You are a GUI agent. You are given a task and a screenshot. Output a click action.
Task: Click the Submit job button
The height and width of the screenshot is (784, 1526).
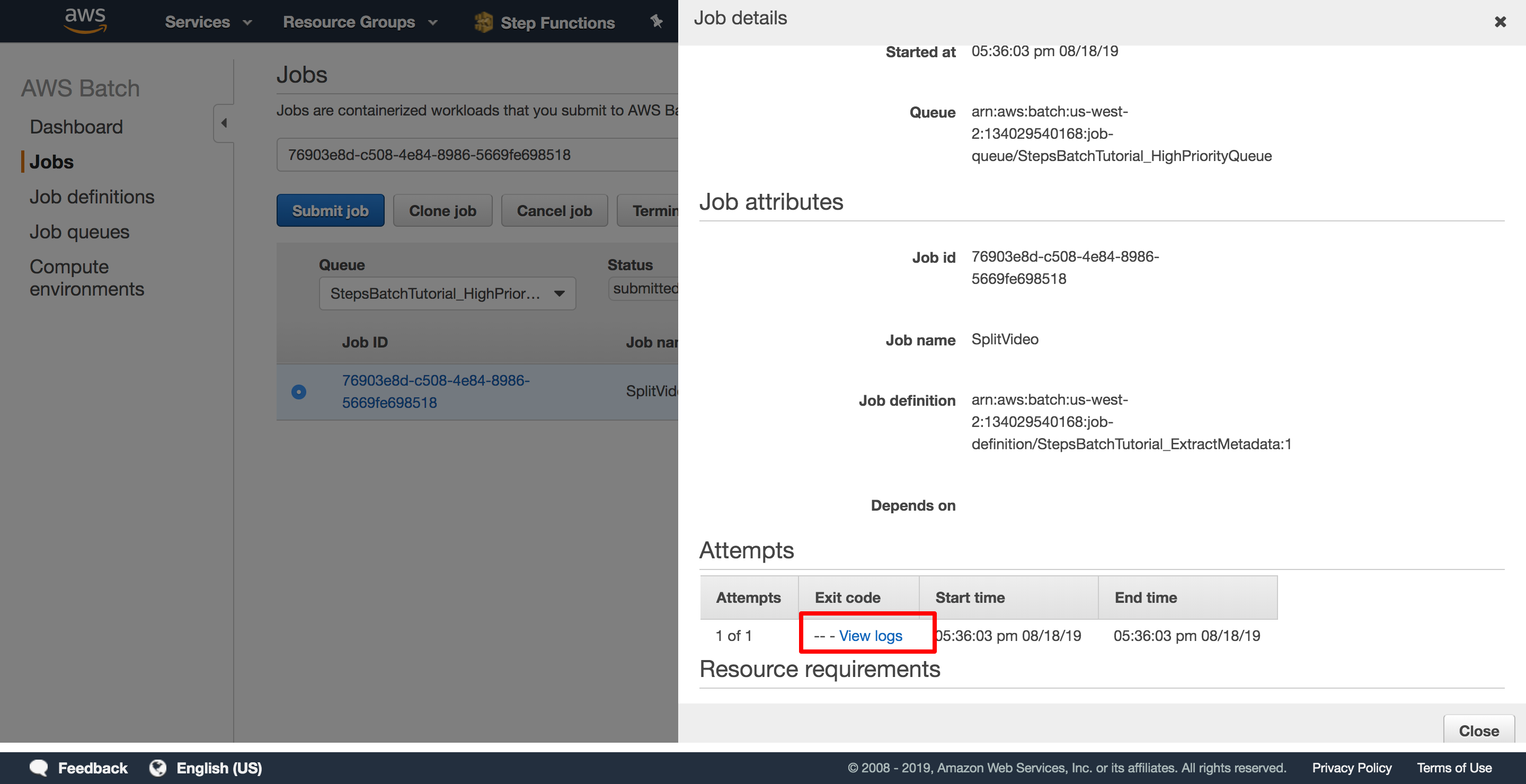click(x=330, y=210)
